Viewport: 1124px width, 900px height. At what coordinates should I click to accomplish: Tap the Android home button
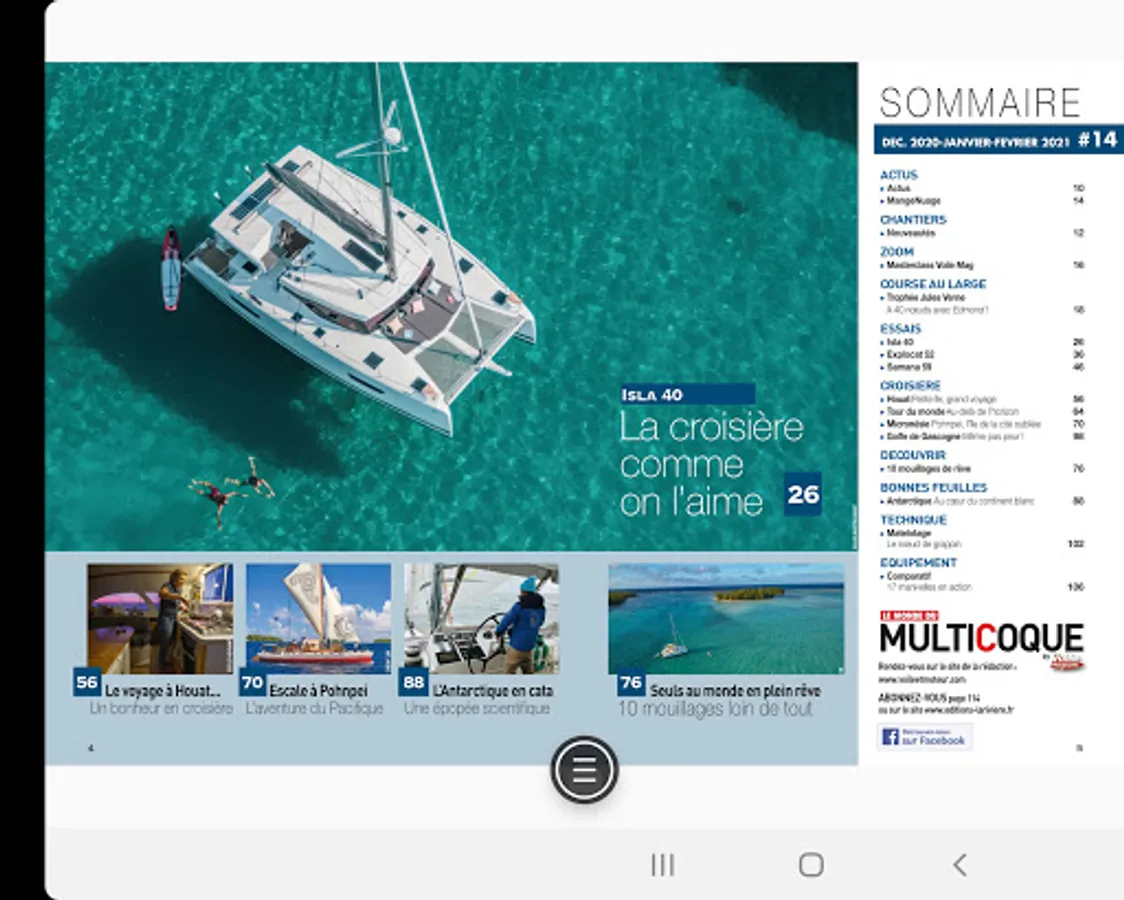[811, 865]
